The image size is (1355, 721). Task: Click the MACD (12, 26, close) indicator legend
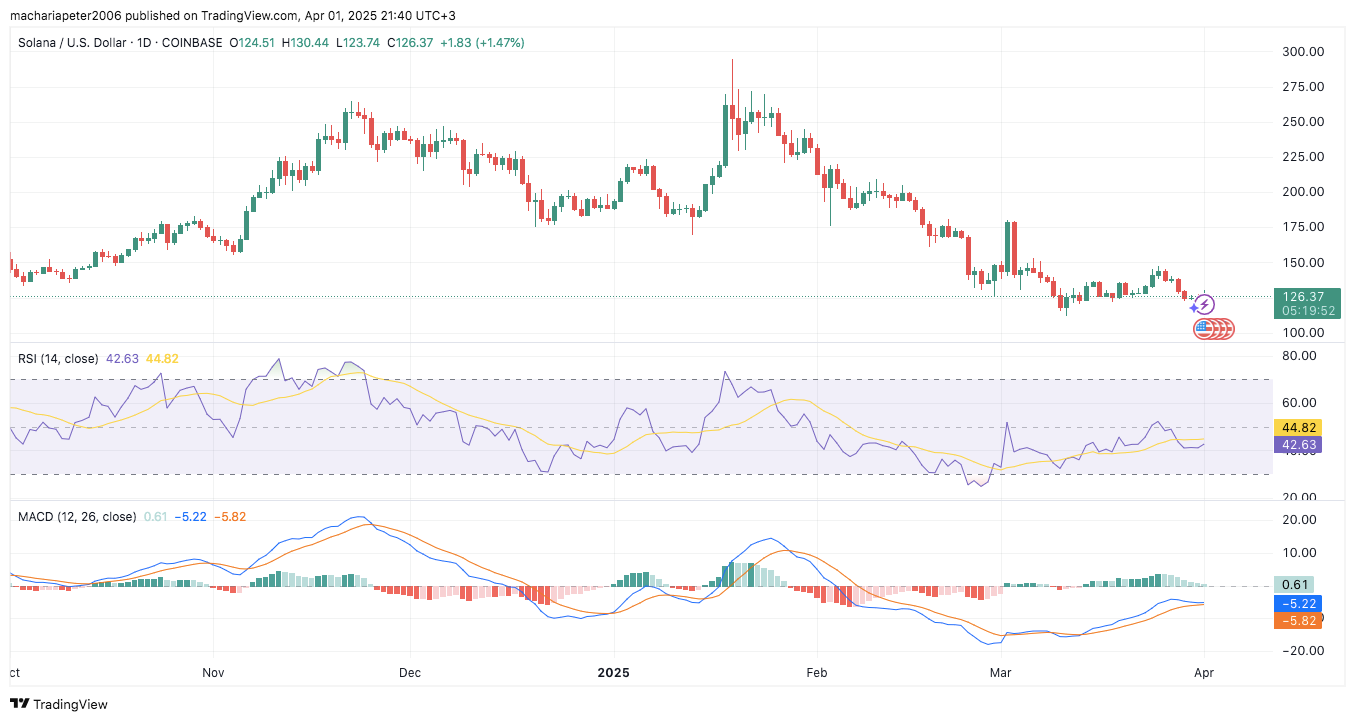tap(77, 517)
